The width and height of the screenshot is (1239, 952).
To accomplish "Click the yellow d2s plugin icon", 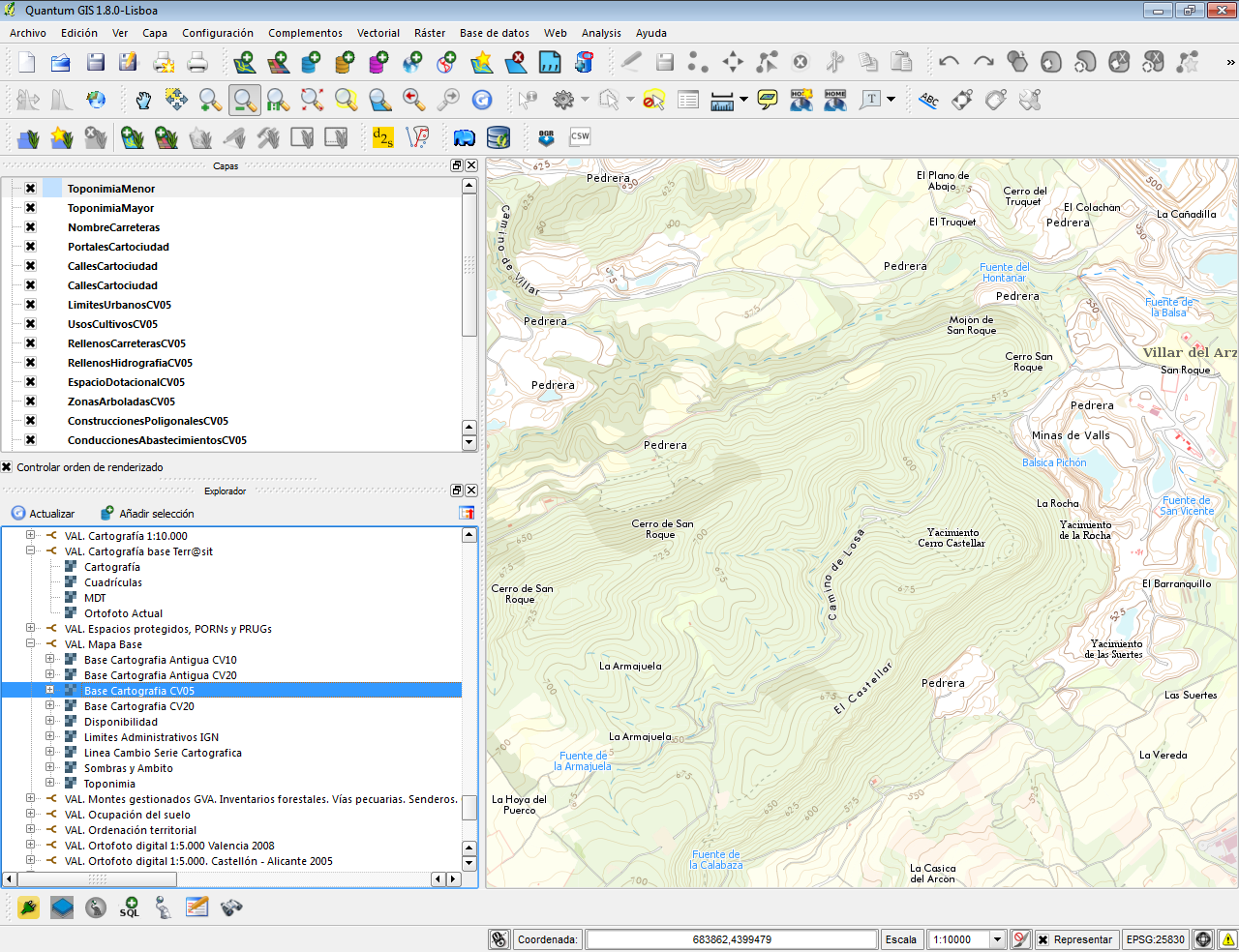I will click(x=381, y=137).
